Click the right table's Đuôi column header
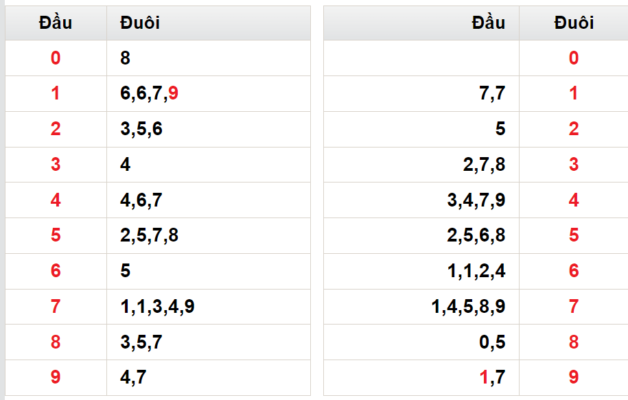Viewport: 628px width, 400px height. (x=574, y=23)
